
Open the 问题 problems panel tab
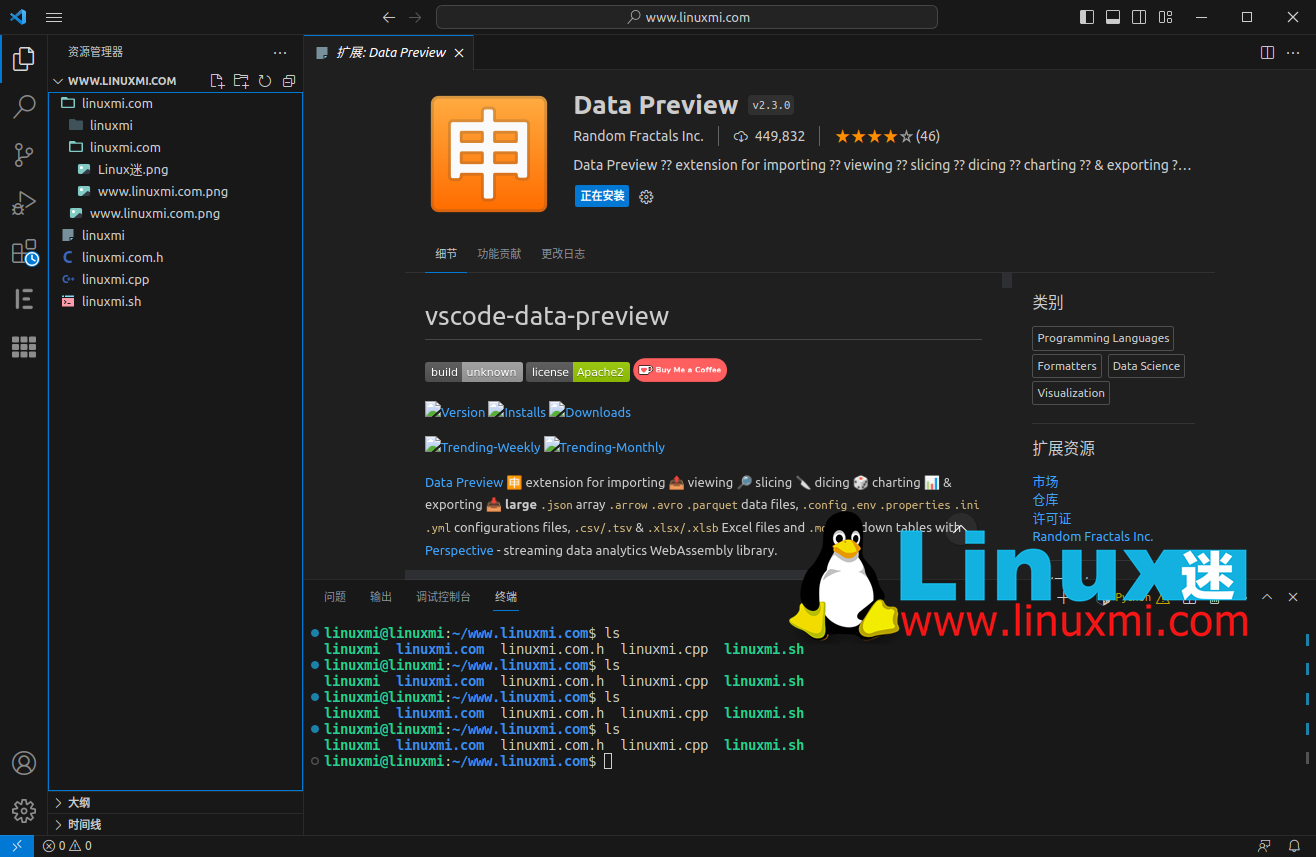pyautogui.click(x=335, y=597)
